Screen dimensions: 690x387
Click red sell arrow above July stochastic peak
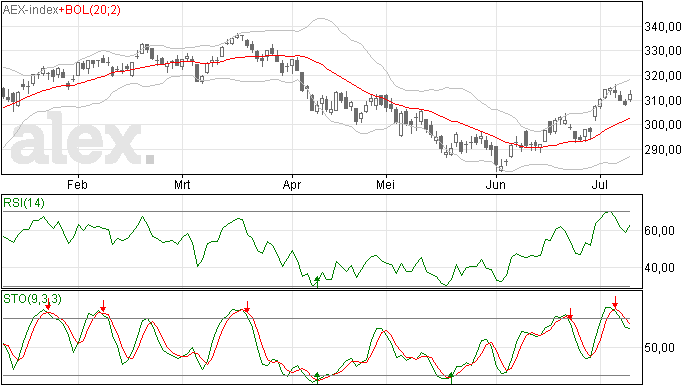[x=615, y=302]
